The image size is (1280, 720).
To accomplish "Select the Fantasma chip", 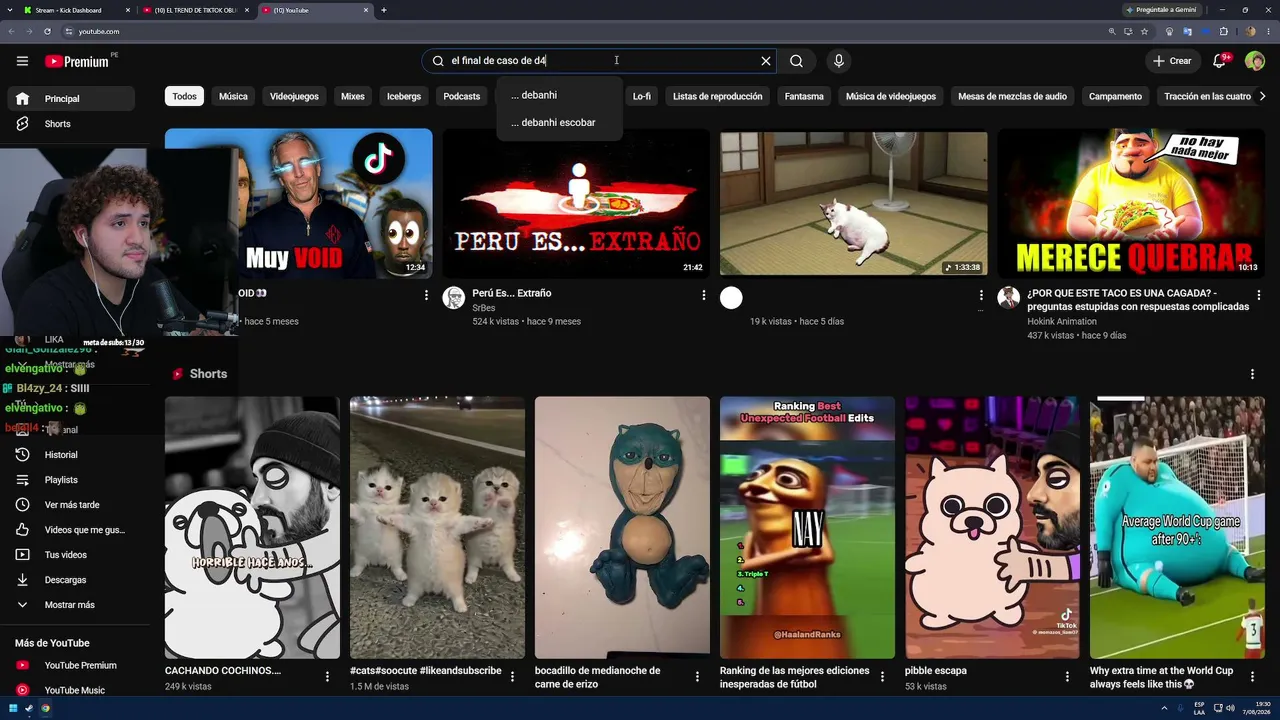I will tap(804, 96).
